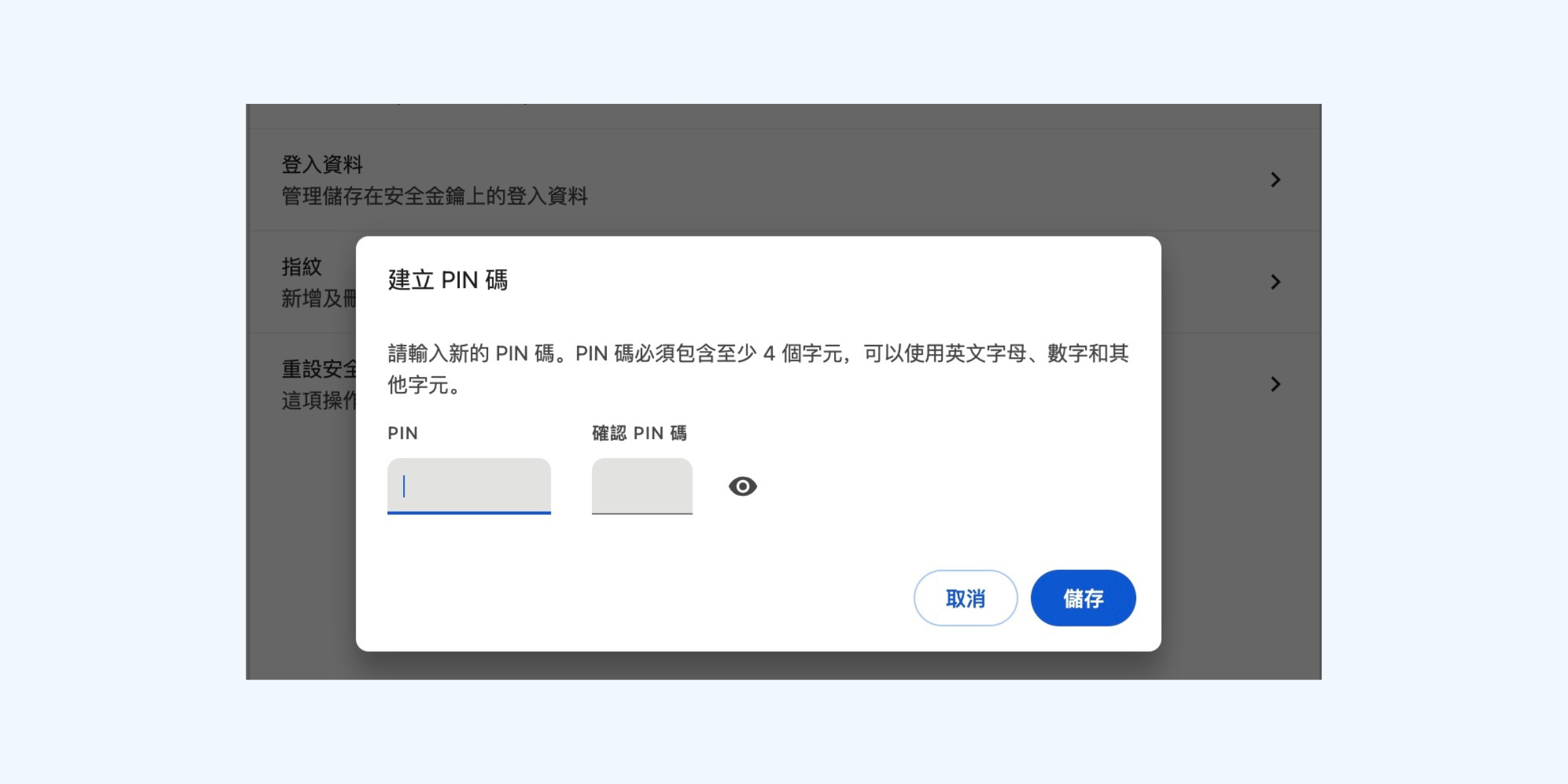Click the blank dialog area right of the eye icon
This screenshot has width=1568, height=784.
947,486
